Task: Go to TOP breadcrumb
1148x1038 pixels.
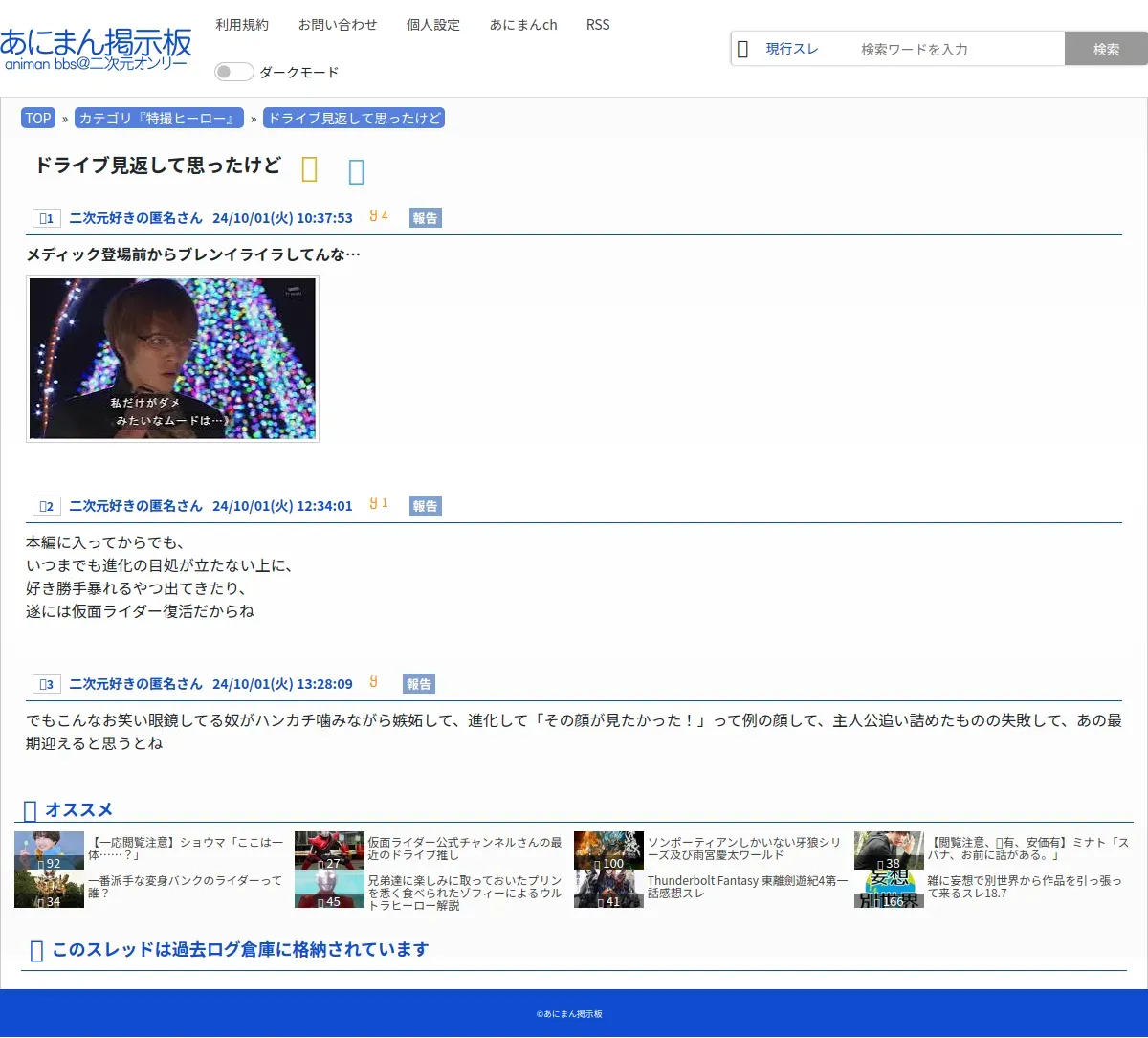Action: pos(38,119)
